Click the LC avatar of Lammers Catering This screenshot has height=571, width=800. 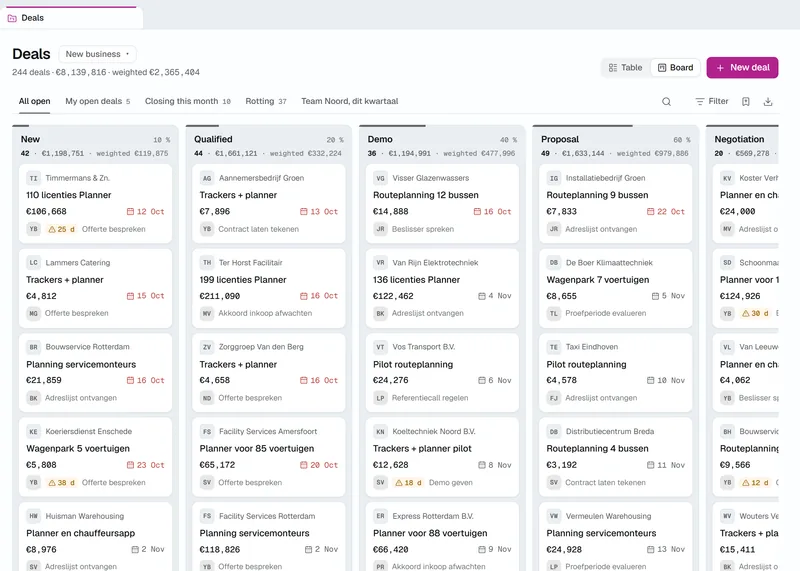(x=34, y=263)
